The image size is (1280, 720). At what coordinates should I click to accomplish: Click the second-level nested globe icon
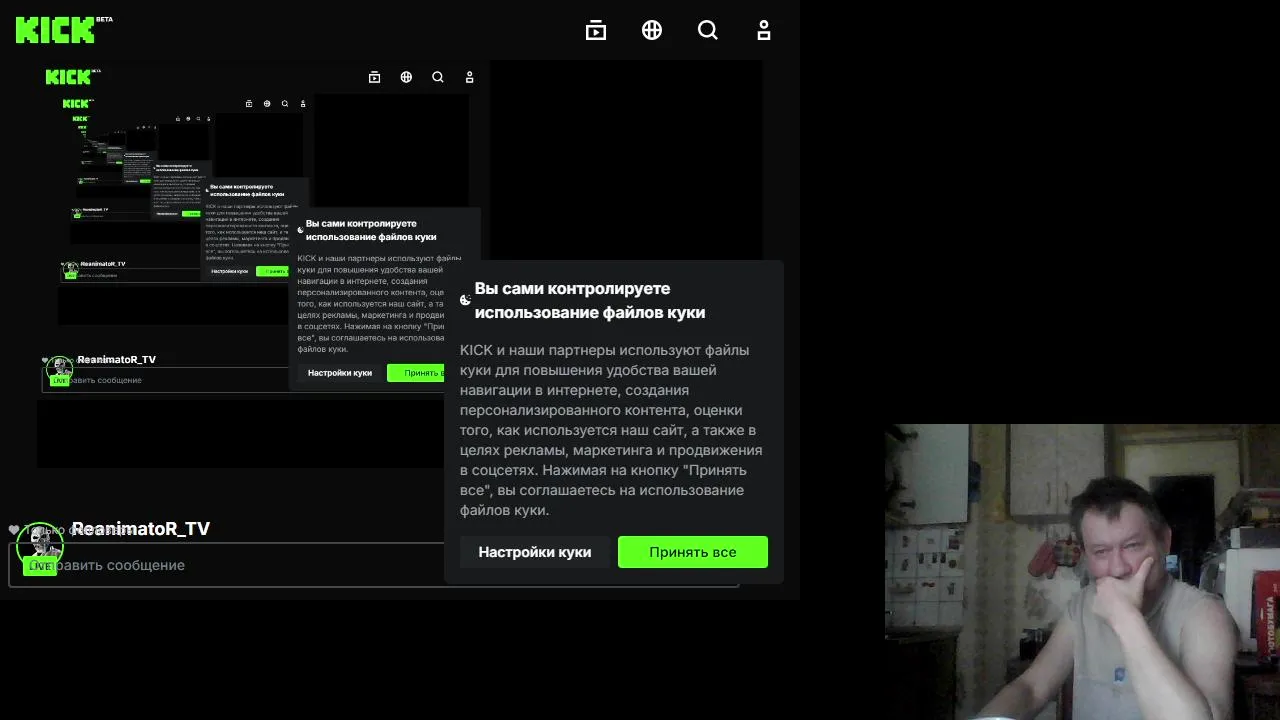[406, 77]
